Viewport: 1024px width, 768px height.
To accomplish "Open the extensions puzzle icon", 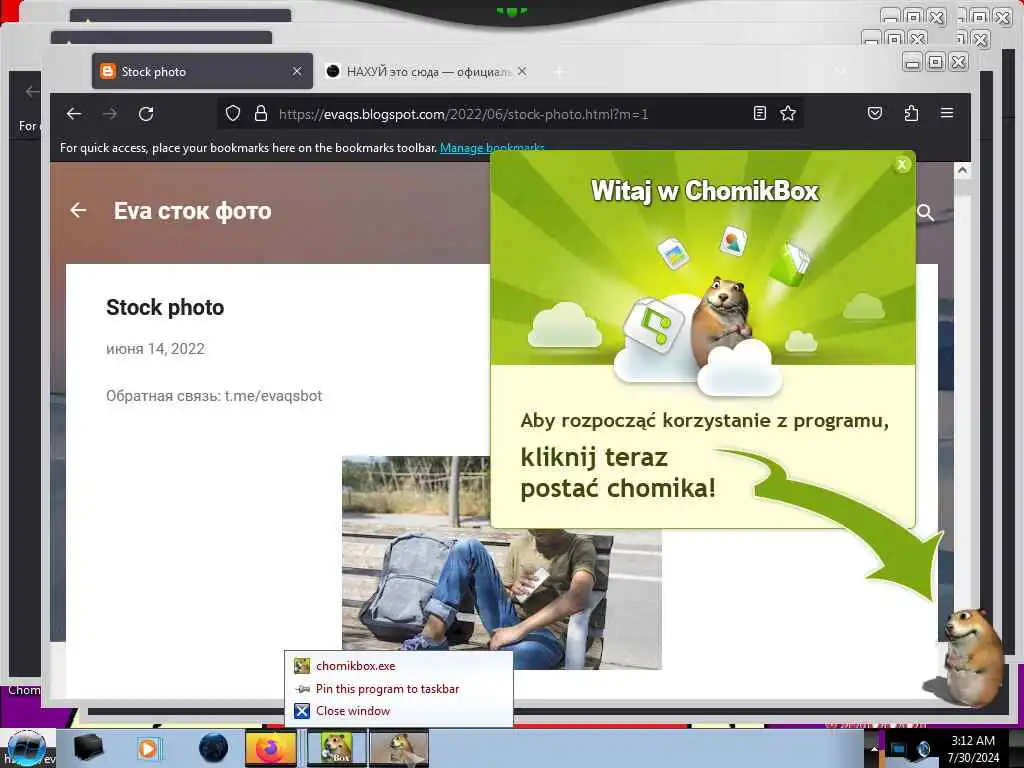I will (x=911, y=114).
